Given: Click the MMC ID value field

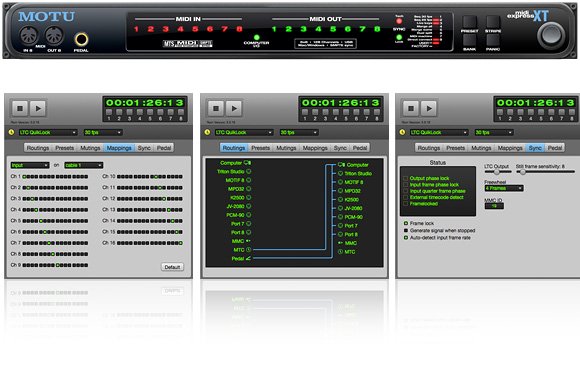Looking at the screenshot, I should (494, 206).
